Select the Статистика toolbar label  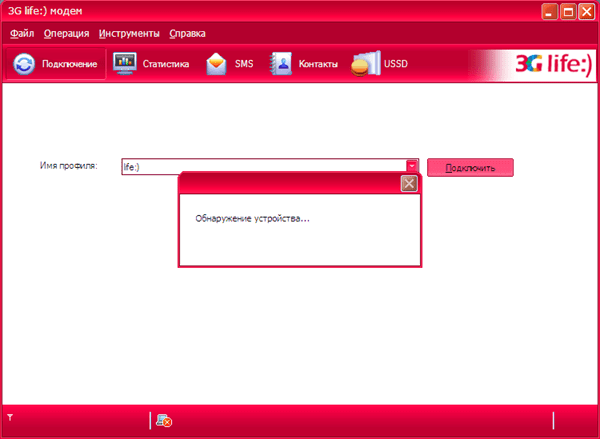(166, 64)
